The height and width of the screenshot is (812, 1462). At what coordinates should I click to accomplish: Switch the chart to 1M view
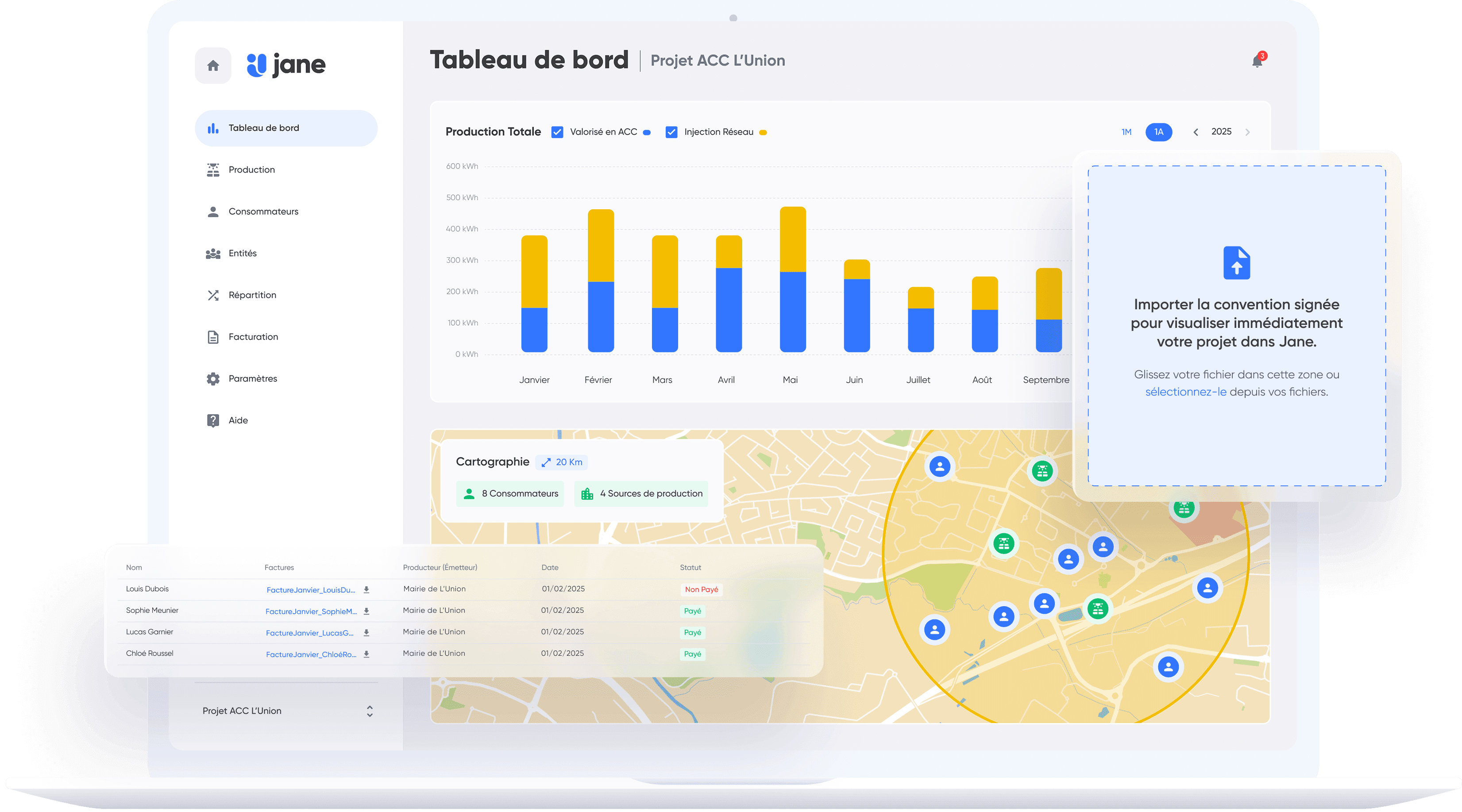(1126, 132)
